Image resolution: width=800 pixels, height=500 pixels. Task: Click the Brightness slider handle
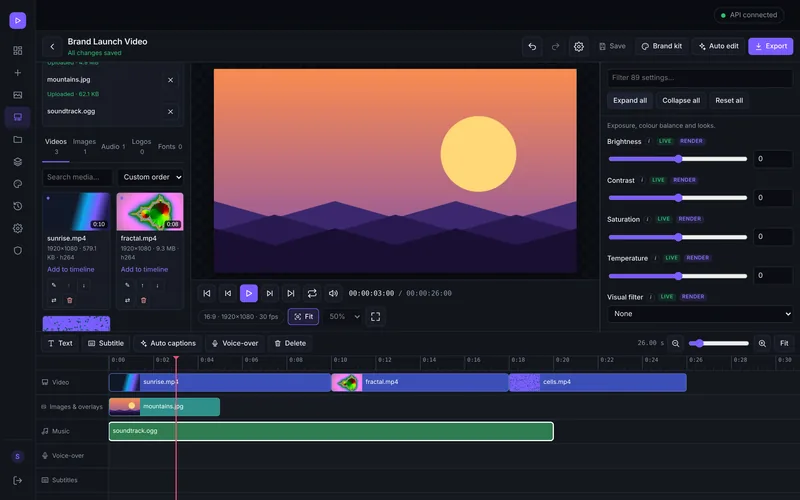(678, 159)
